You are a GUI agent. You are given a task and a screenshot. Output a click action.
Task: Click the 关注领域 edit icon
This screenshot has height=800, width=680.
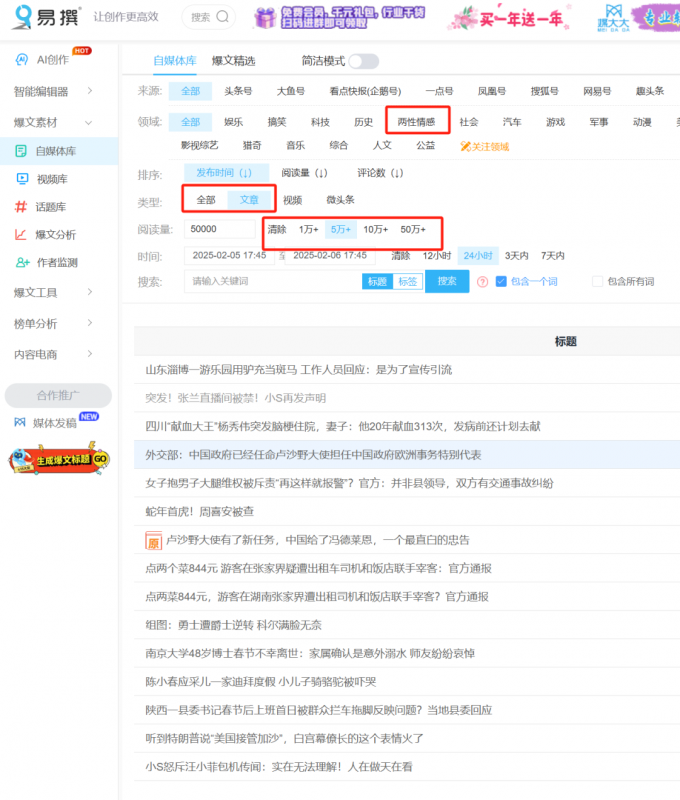[465, 147]
